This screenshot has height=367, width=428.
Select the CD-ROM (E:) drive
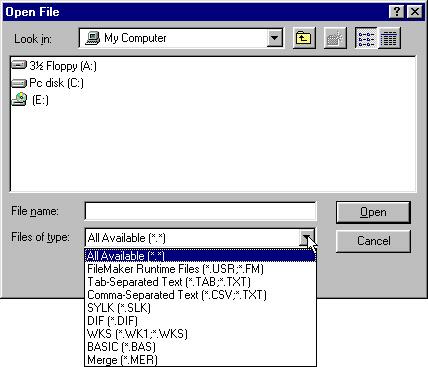coord(30,99)
